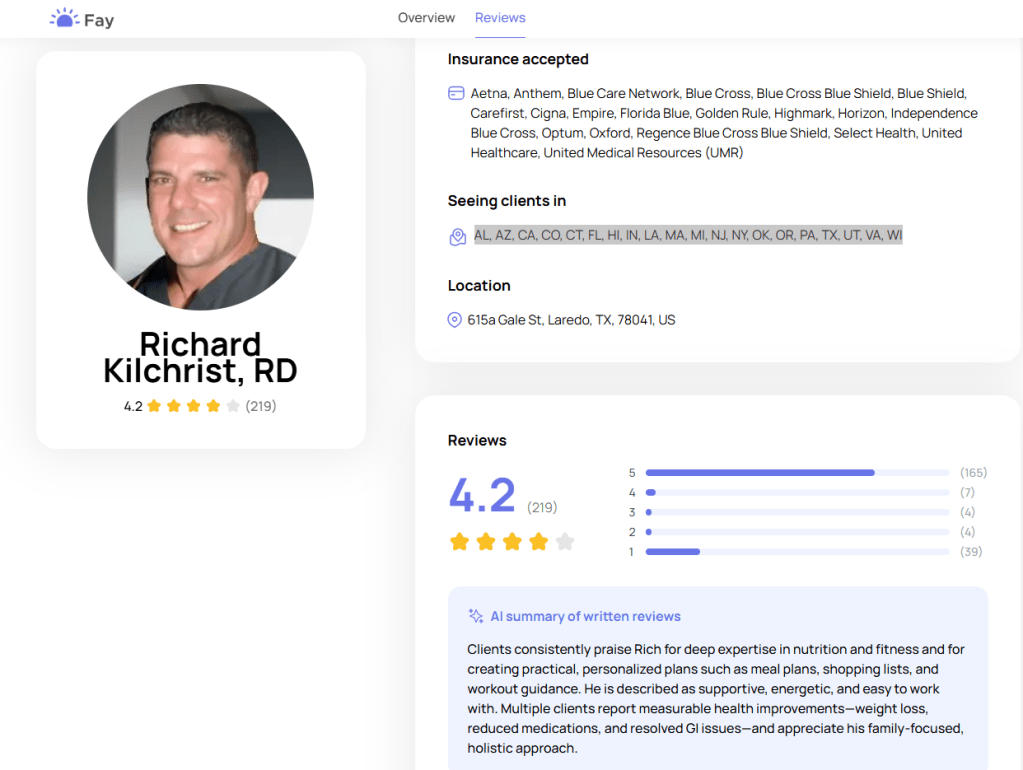Click the Fay brand name text
The width and height of the screenshot is (1023, 770).
[99, 20]
